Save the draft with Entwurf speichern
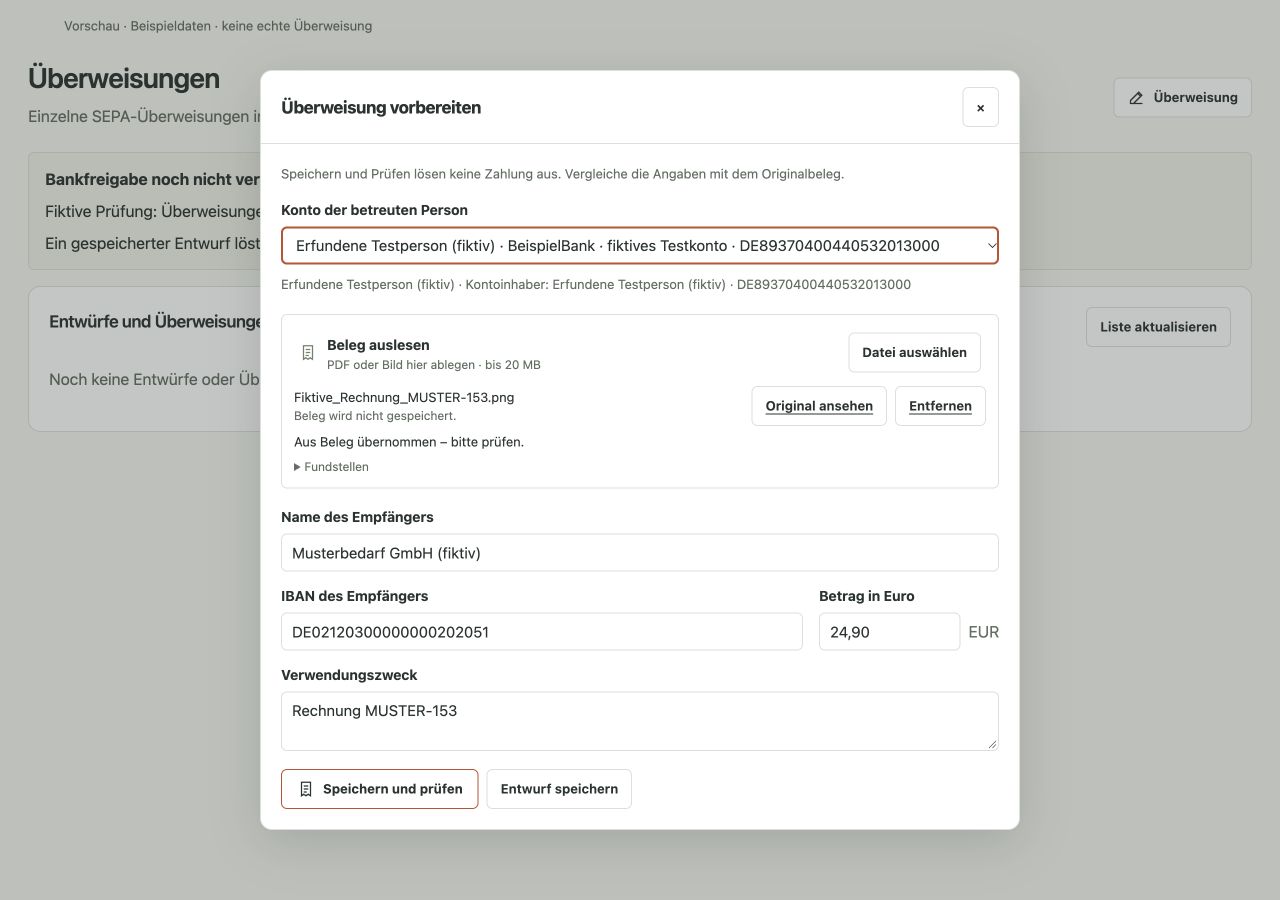Viewport: 1280px width, 900px height. click(559, 789)
